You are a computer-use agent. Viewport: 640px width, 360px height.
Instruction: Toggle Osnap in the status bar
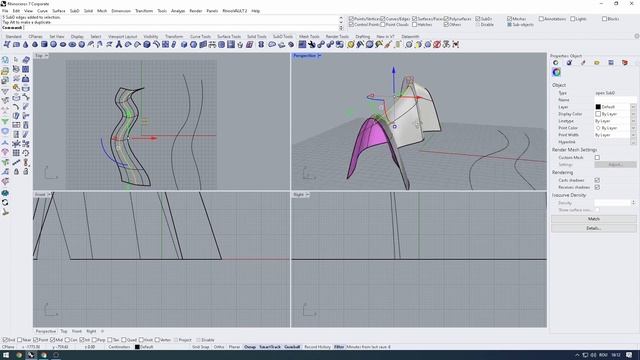pos(250,347)
